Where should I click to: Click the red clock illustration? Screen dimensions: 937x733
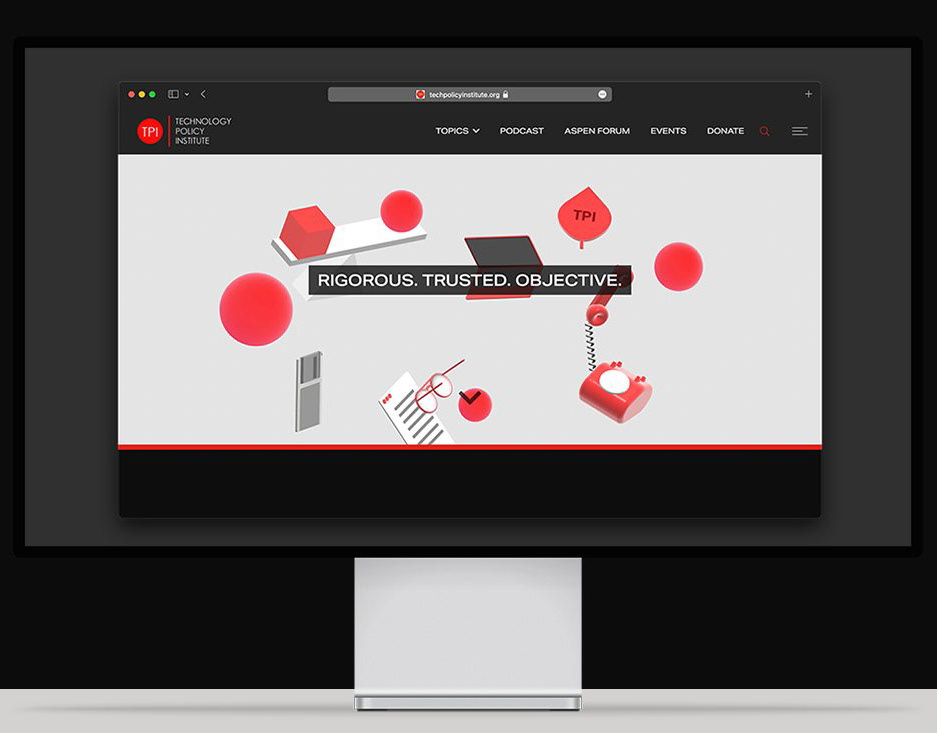pyautogui.click(x=475, y=404)
